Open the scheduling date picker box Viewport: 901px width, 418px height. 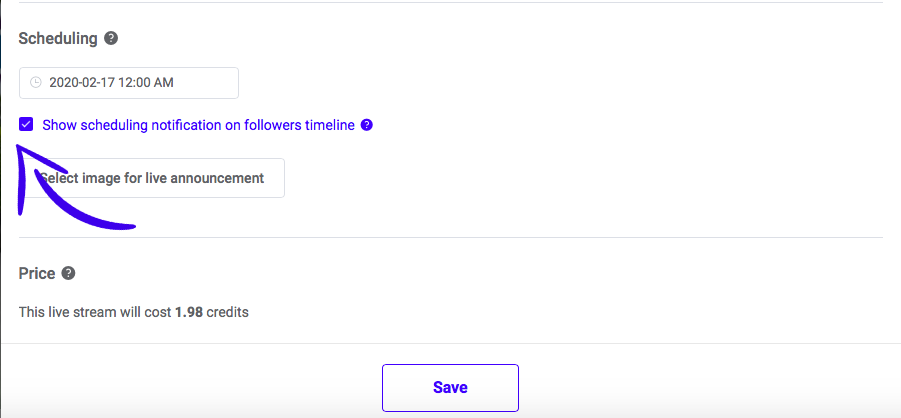(129, 83)
